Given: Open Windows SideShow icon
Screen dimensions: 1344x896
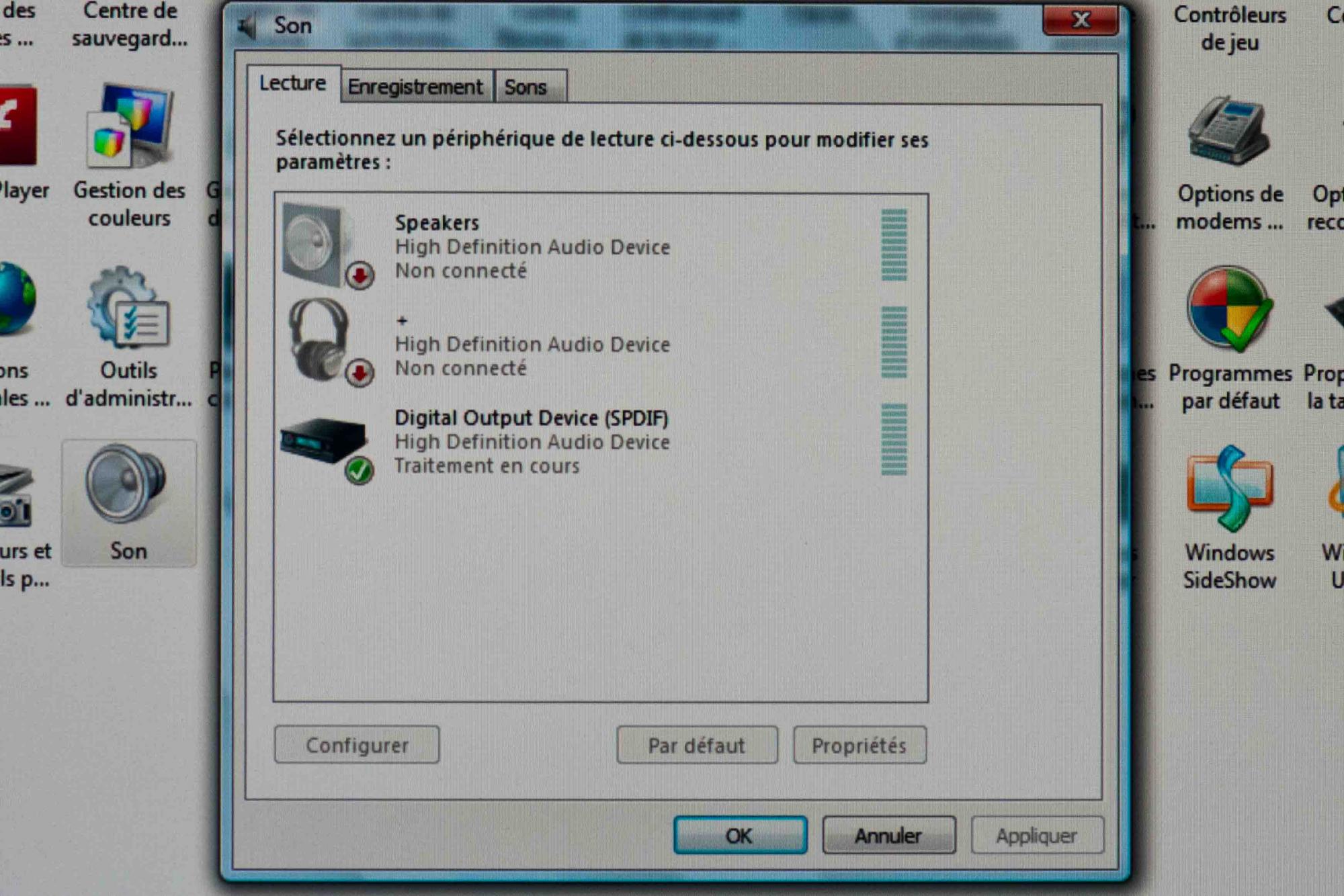Looking at the screenshot, I should pyautogui.click(x=1229, y=488).
